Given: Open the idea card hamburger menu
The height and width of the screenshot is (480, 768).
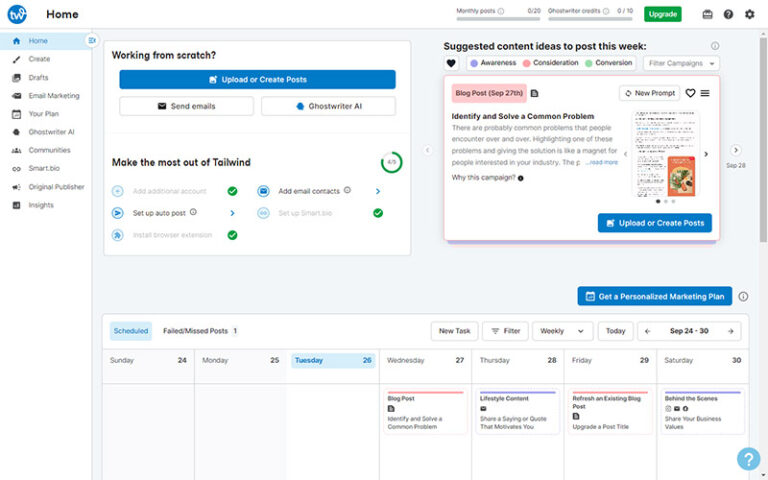Looking at the screenshot, I should point(705,93).
